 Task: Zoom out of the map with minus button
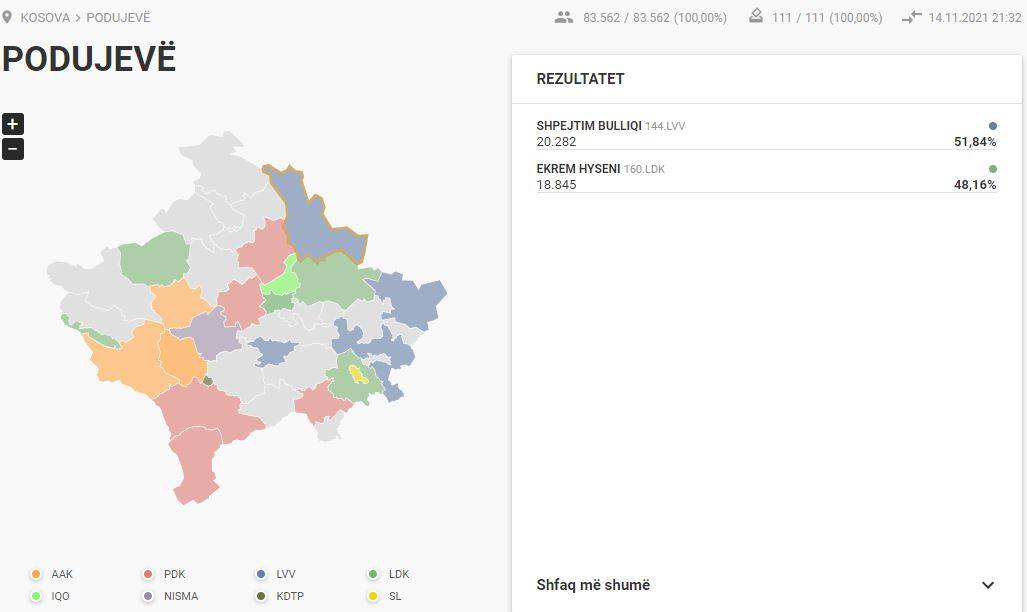pos(12,149)
